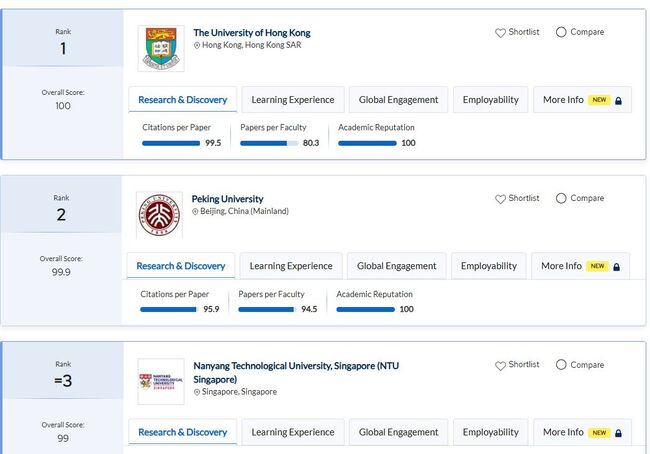Open The University of Hong Kong link
Viewport: 650px width, 454px height.
tap(251, 33)
